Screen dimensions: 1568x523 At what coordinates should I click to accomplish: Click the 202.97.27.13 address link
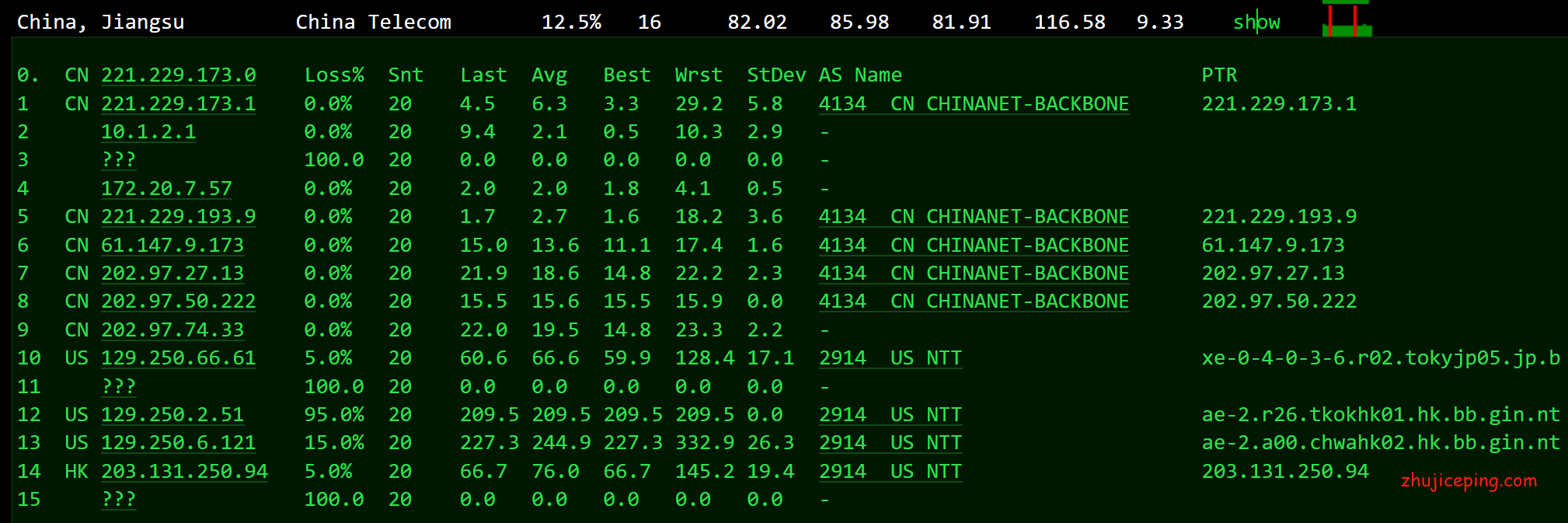(x=172, y=273)
